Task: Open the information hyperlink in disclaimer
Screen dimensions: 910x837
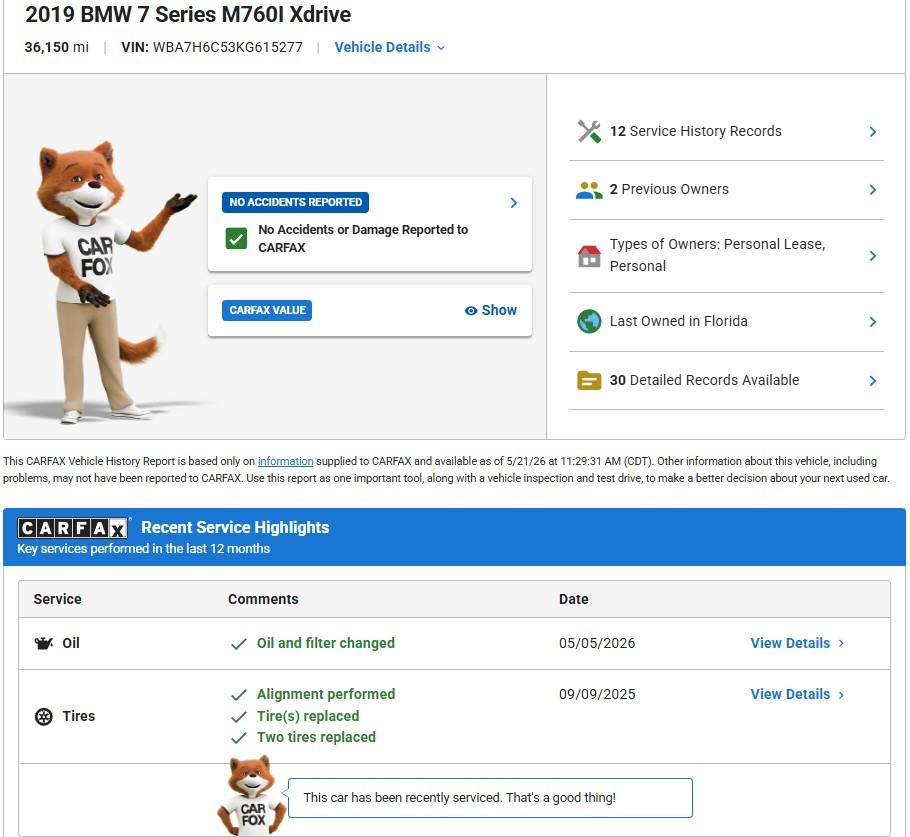Action: (x=286, y=461)
